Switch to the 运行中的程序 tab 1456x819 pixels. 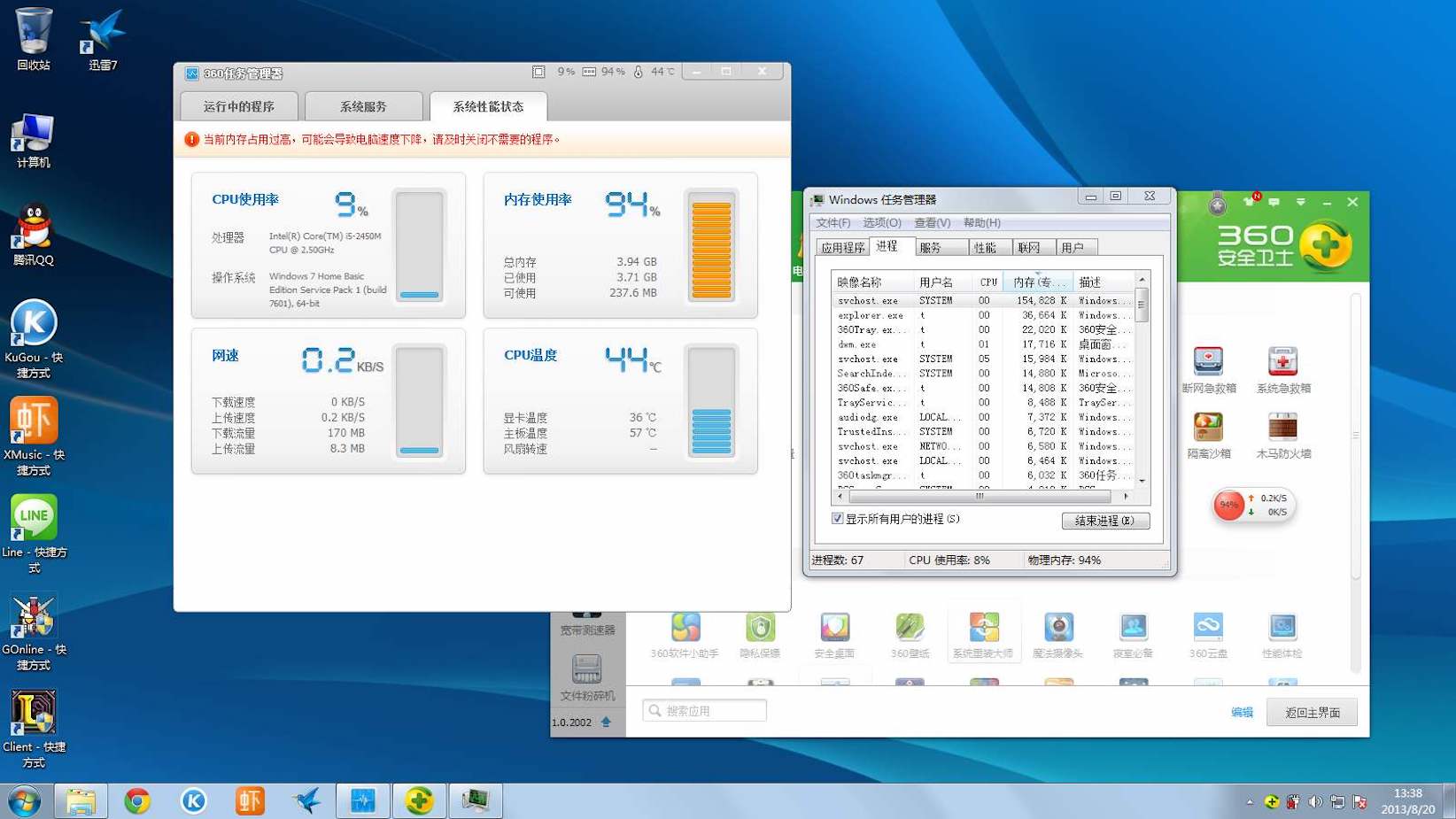point(239,106)
